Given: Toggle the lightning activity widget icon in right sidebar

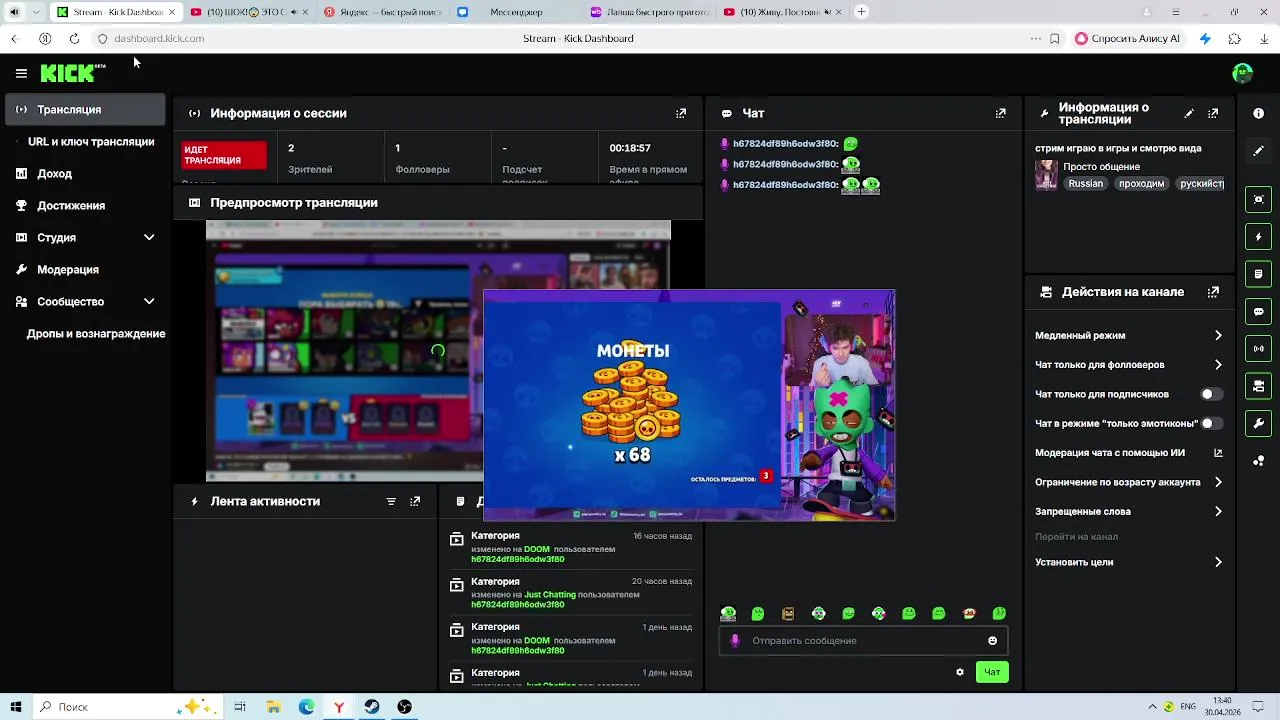Looking at the screenshot, I should [1259, 237].
